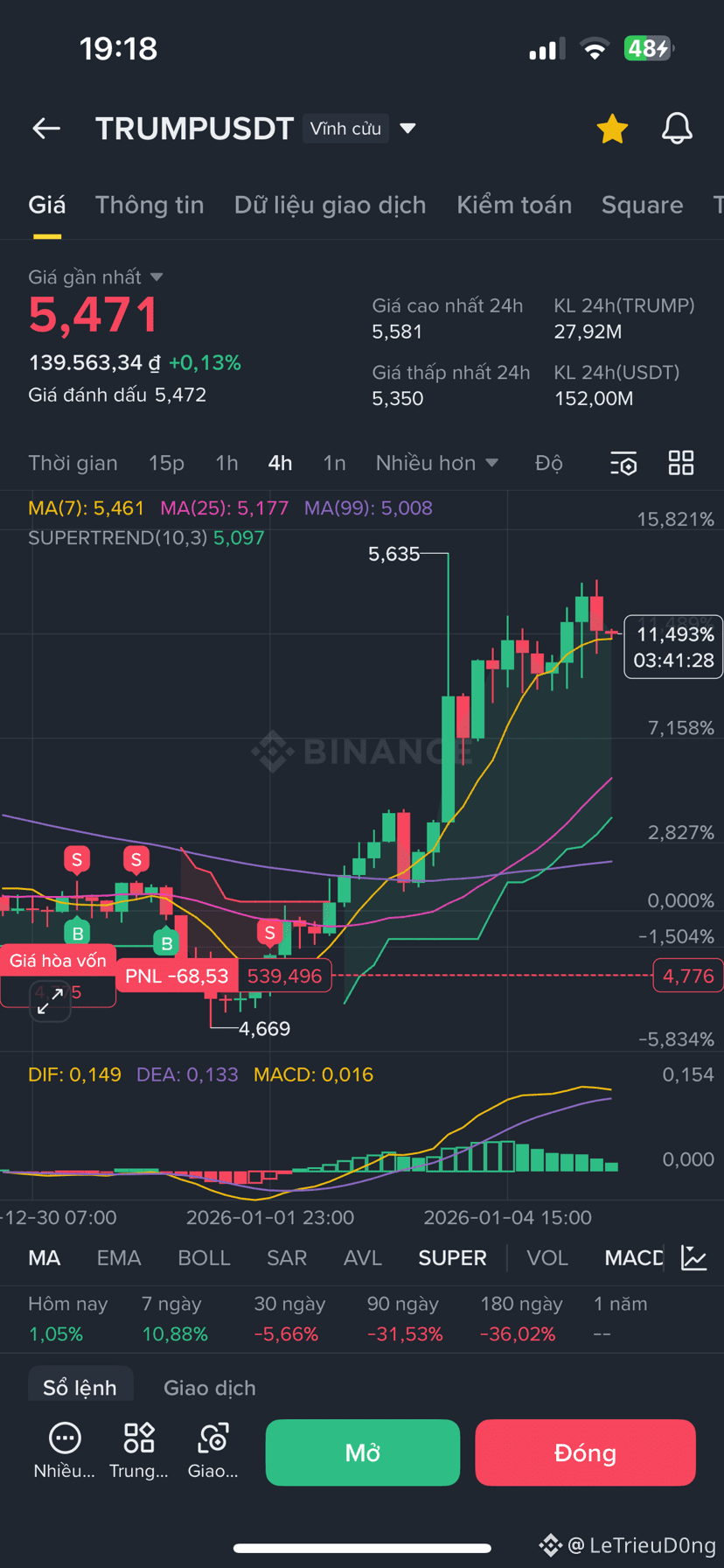Switch to Giao dịch tab

pos(210,1388)
